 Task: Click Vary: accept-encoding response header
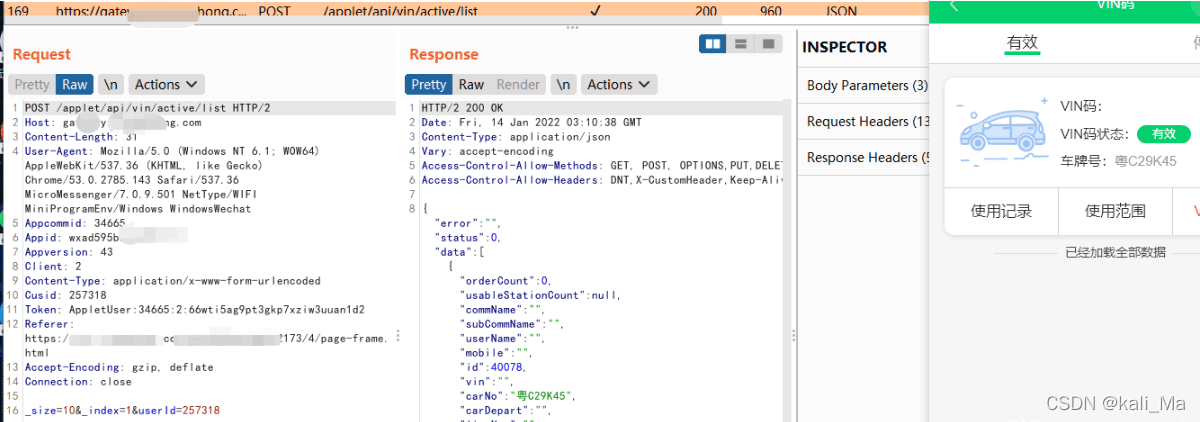coord(487,151)
